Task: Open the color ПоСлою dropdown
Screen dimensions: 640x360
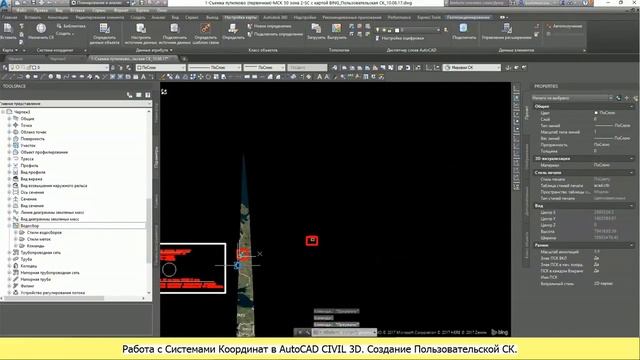Action: (x=160, y=67)
